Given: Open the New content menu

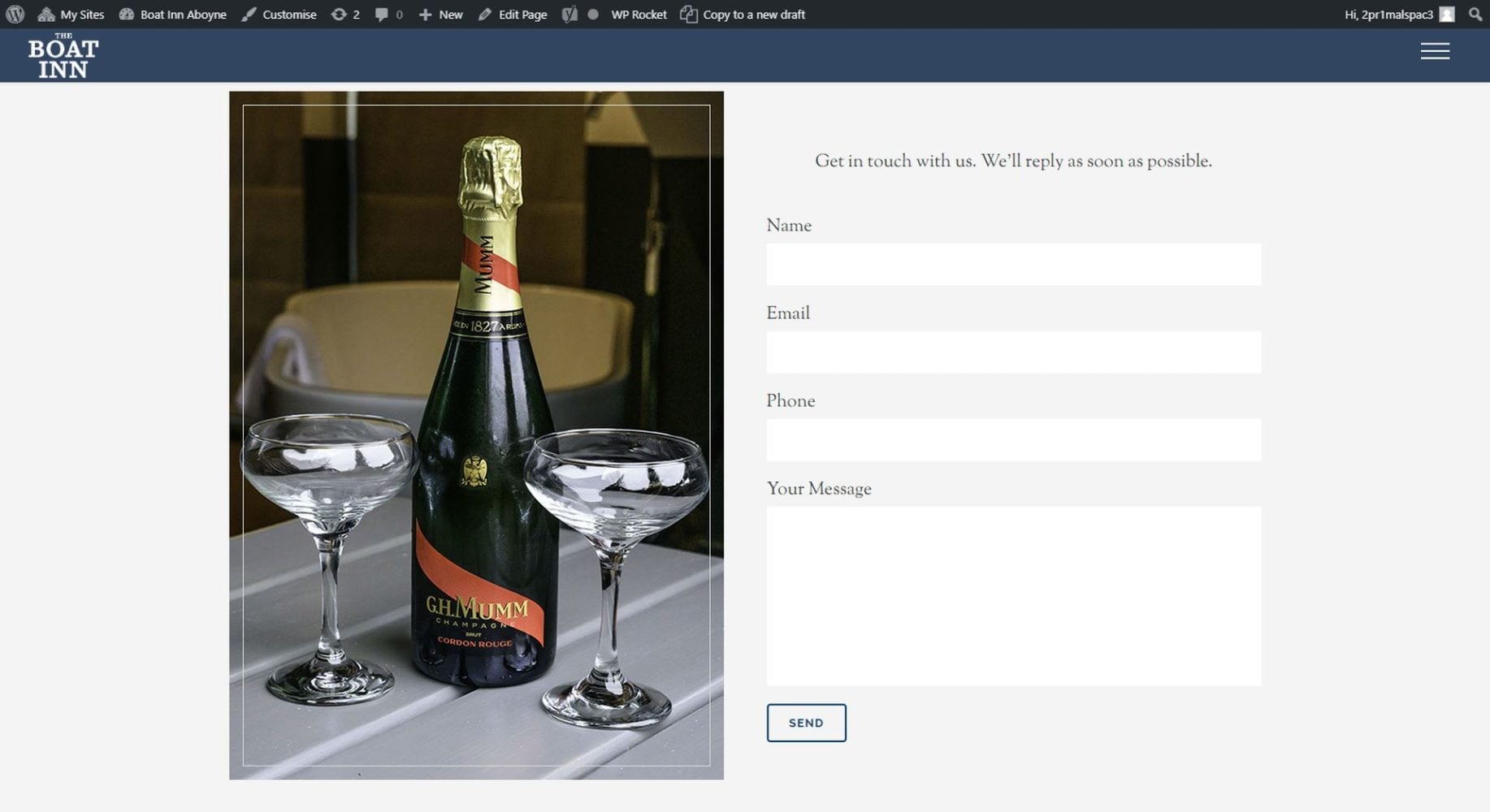Looking at the screenshot, I should pos(440,15).
